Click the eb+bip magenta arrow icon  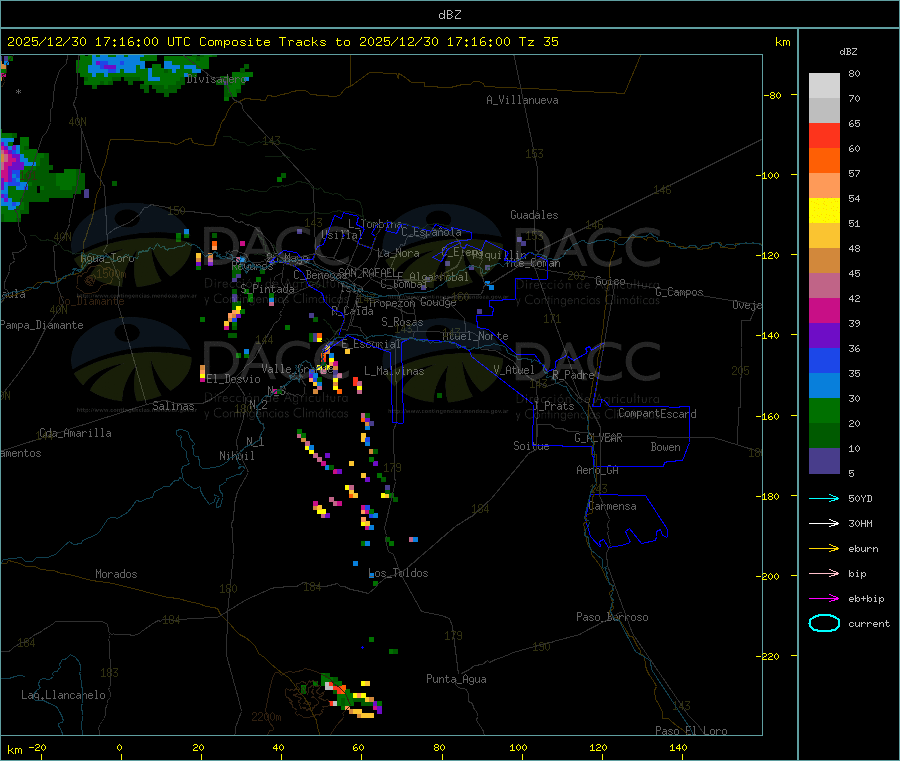[x=824, y=599]
